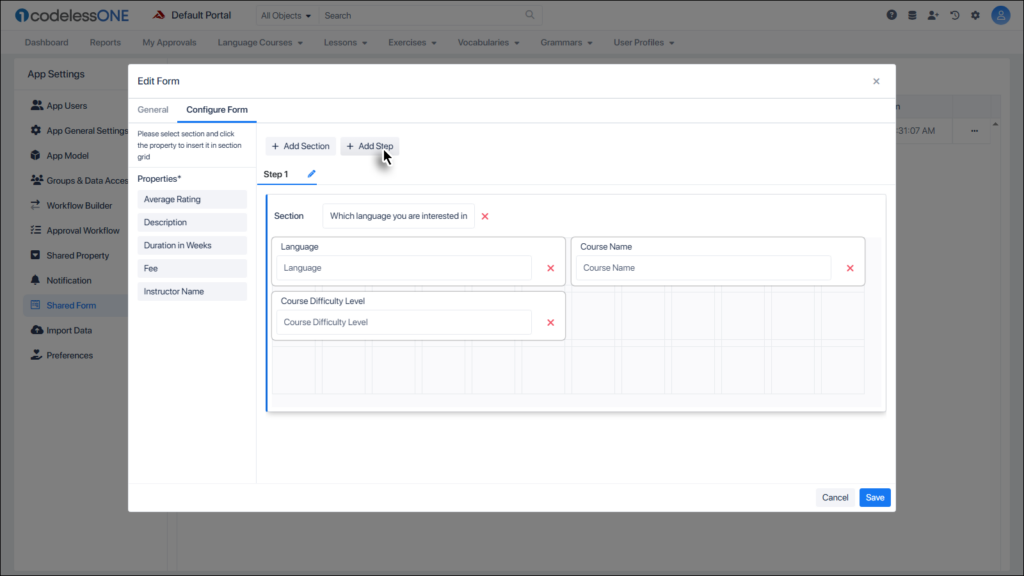Insert the Fee property
The image size is (1024, 576).
click(x=192, y=268)
